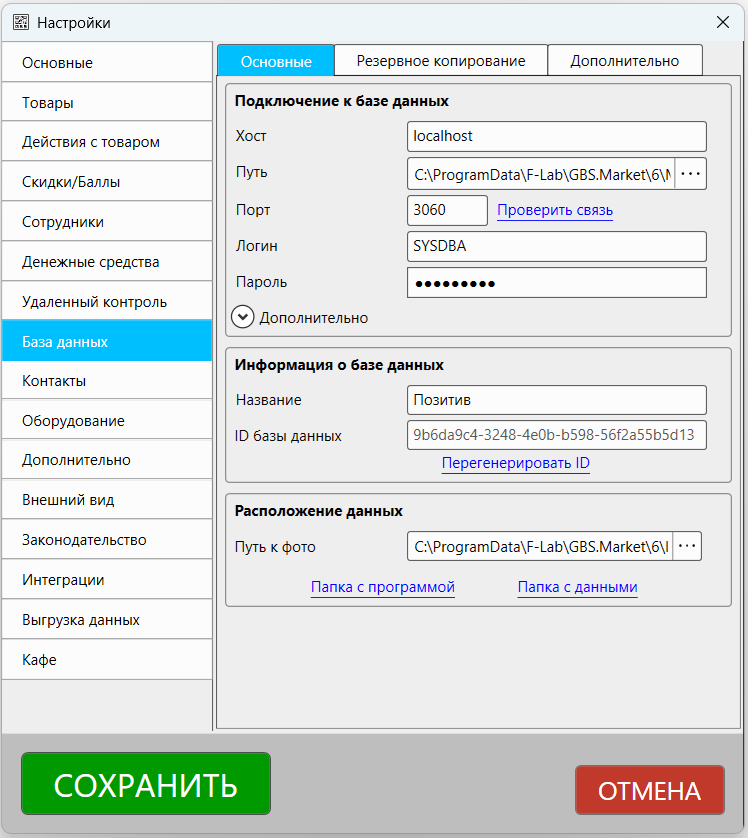
Task: Click Проверить связь link
Action: [555, 210]
